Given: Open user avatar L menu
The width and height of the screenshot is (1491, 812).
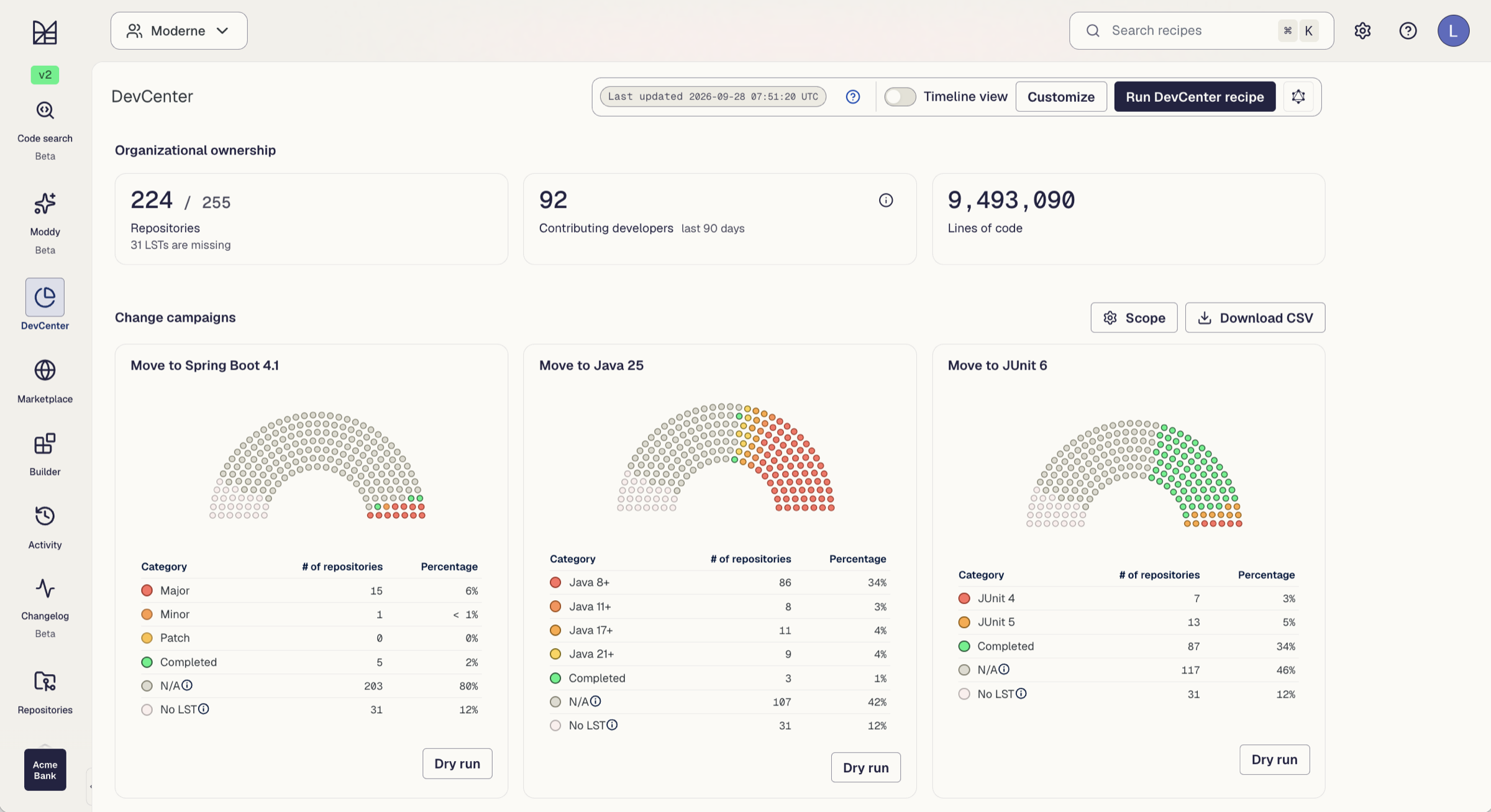Looking at the screenshot, I should tap(1453, 30).
